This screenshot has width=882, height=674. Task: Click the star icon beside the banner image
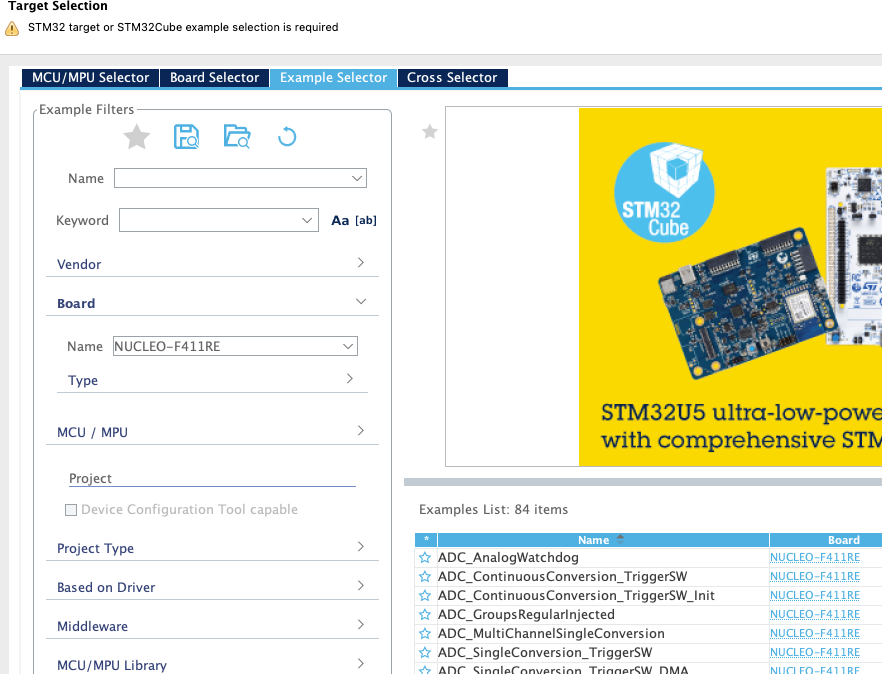[430, 132]
